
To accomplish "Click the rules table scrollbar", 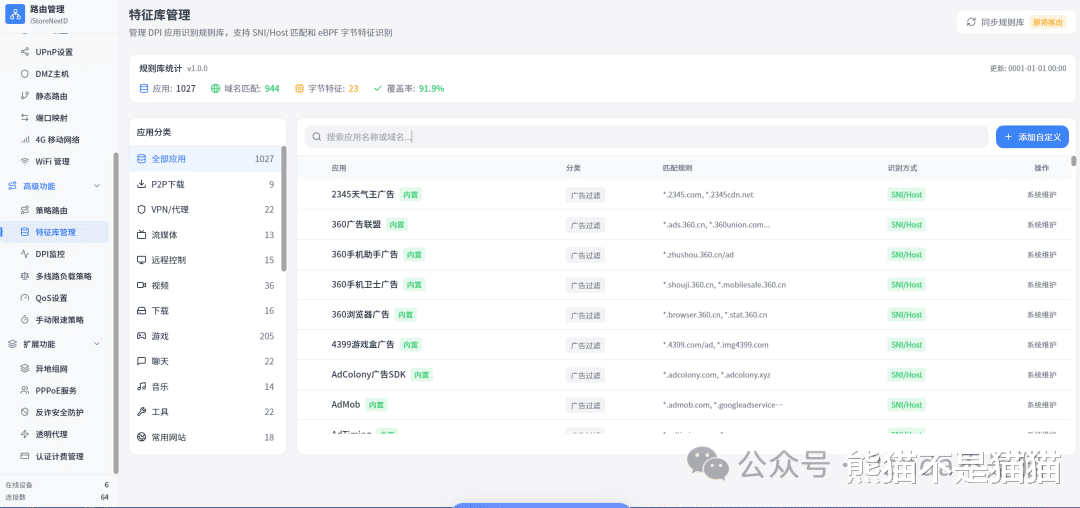I will click(x=1073, y=161).
